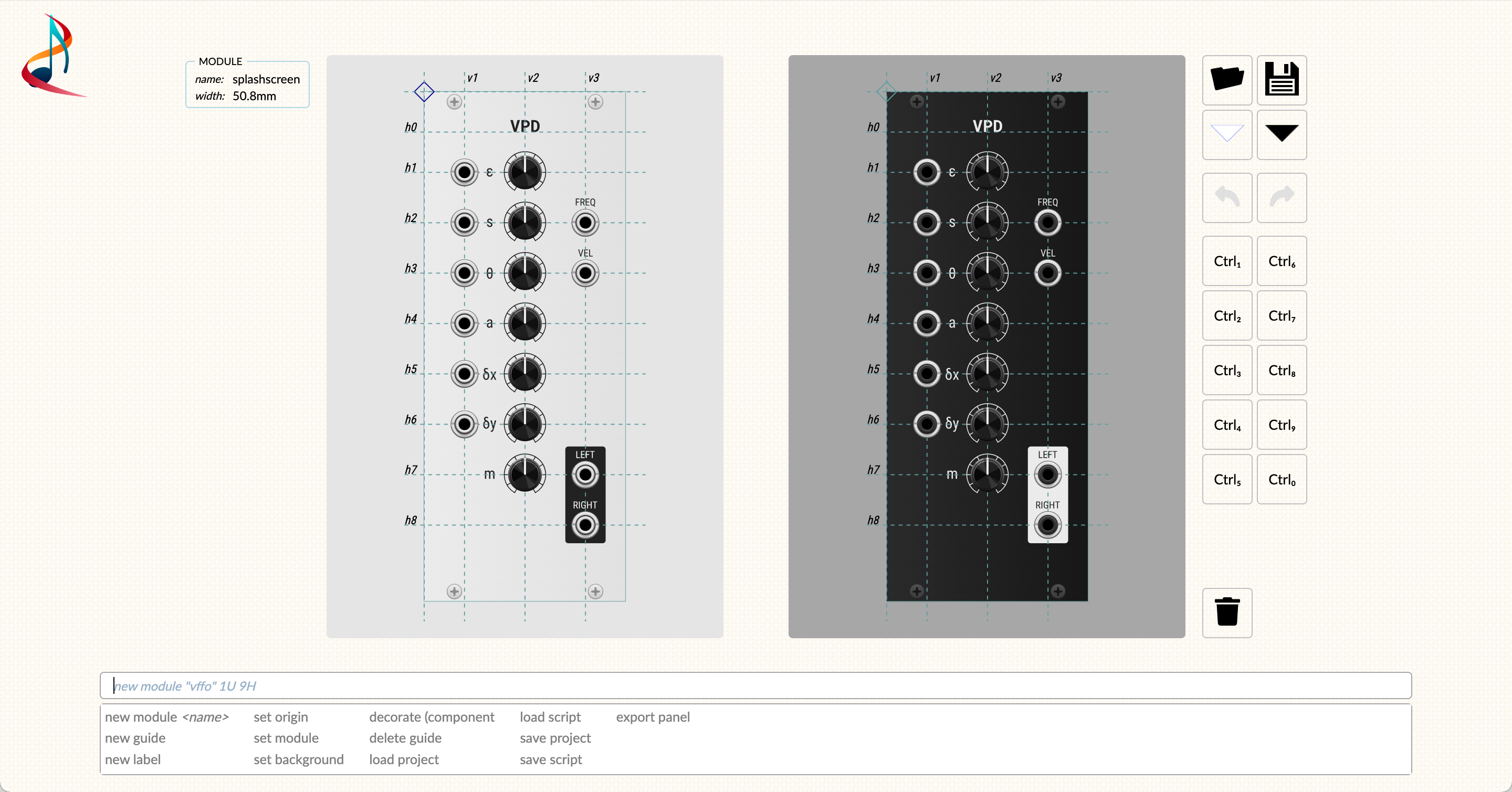Screen dimensions: 1512x792
Task: Click the LEFT output jack on dark panel
Action: [1048, 474]
